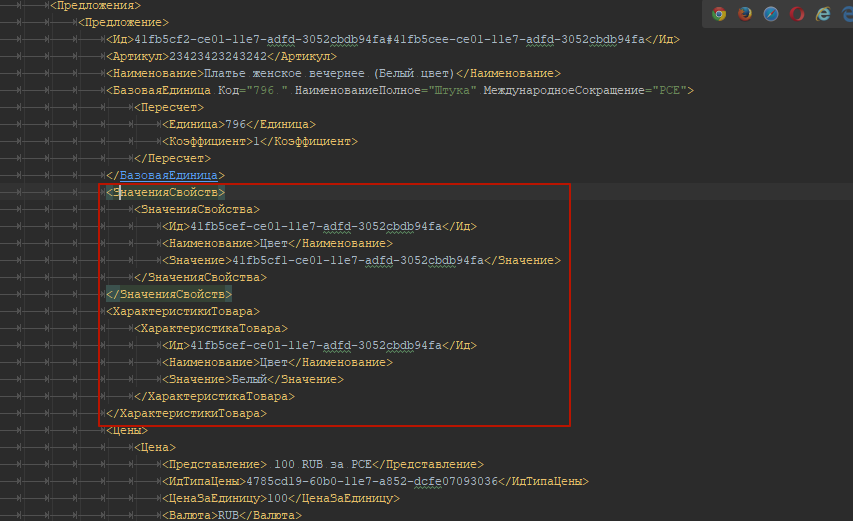The image size is (853, 521).
Task: Click the Коэффициент line with value 1
Action: coord(260,141)
